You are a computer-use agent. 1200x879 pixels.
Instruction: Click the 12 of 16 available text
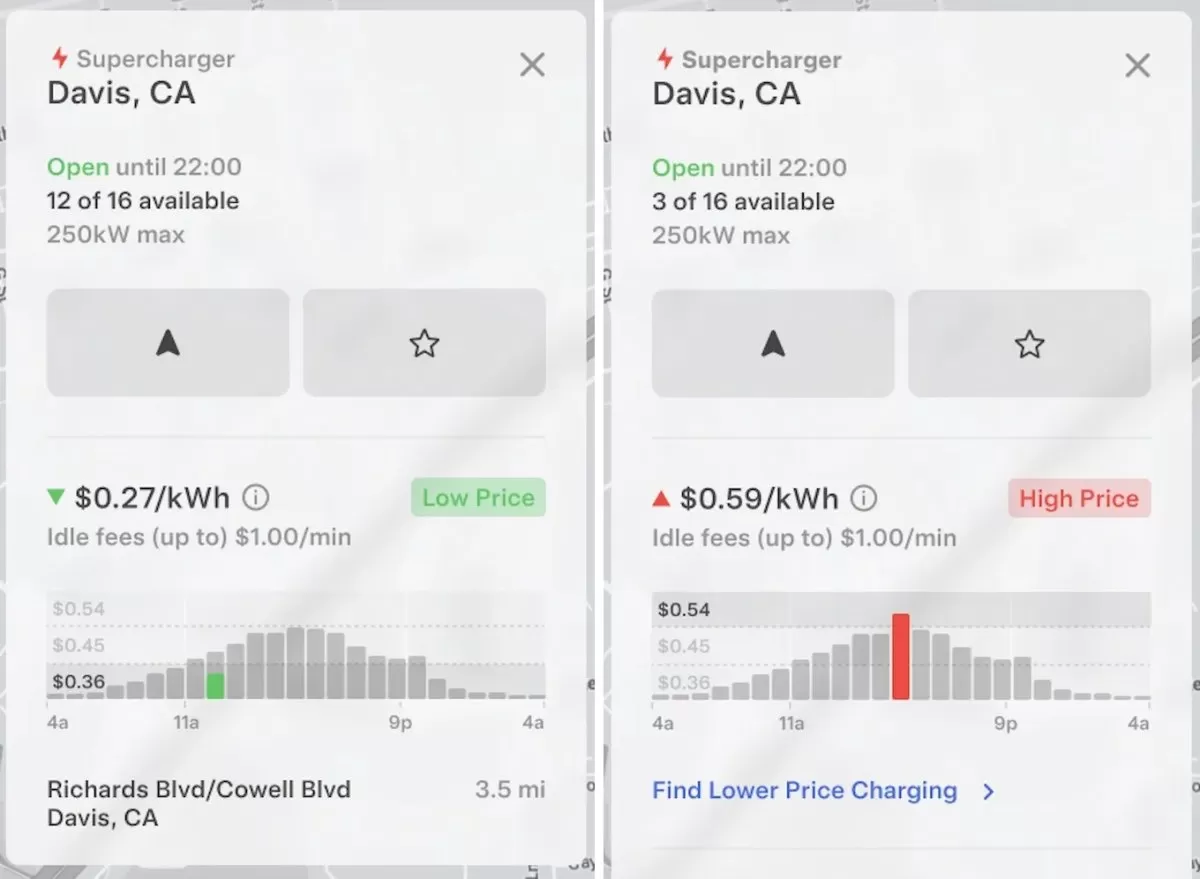143,201
